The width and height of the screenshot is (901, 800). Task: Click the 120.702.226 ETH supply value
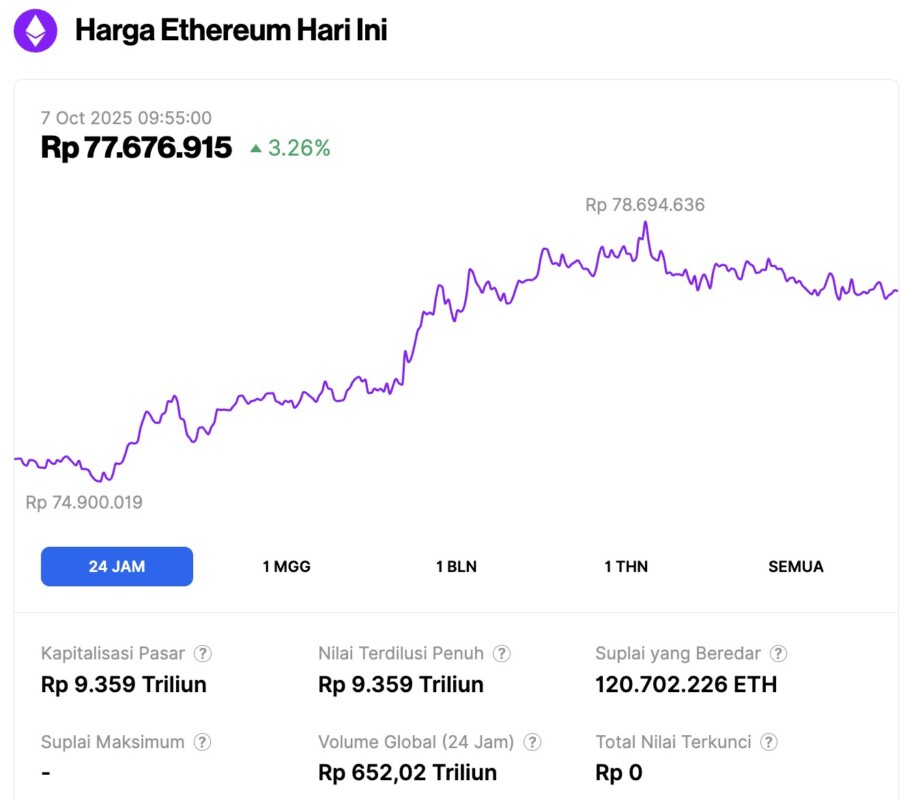pyautogui.click(x=686, y=685)
